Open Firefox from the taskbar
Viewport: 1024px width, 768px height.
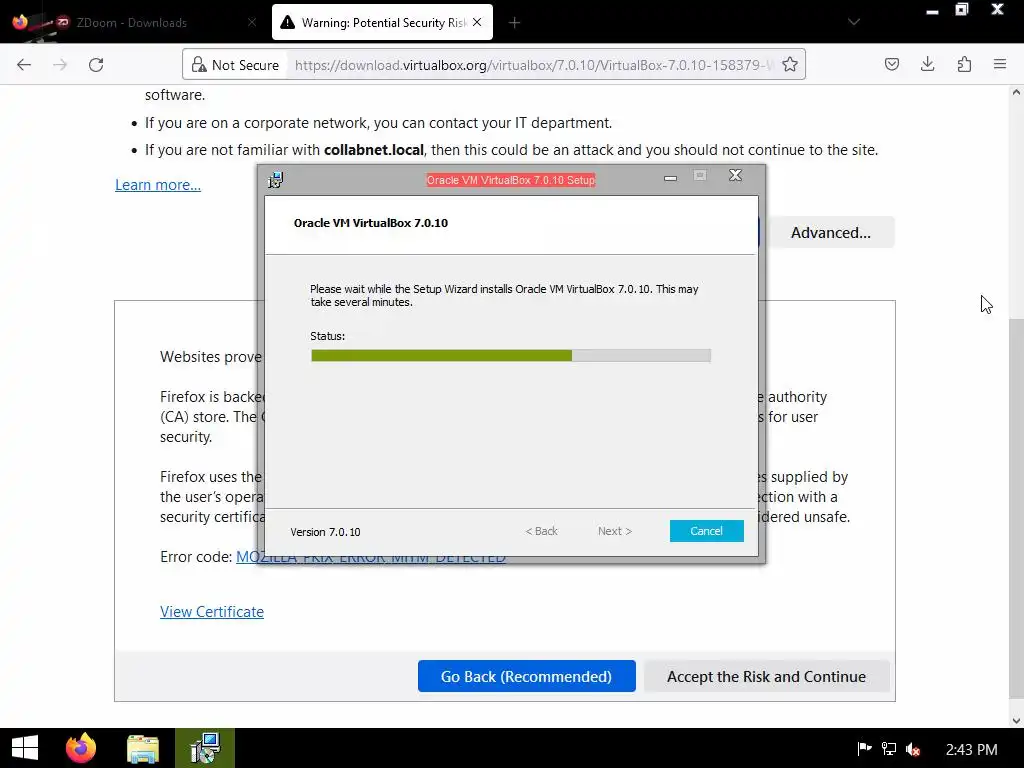click(x=81, y=748)
